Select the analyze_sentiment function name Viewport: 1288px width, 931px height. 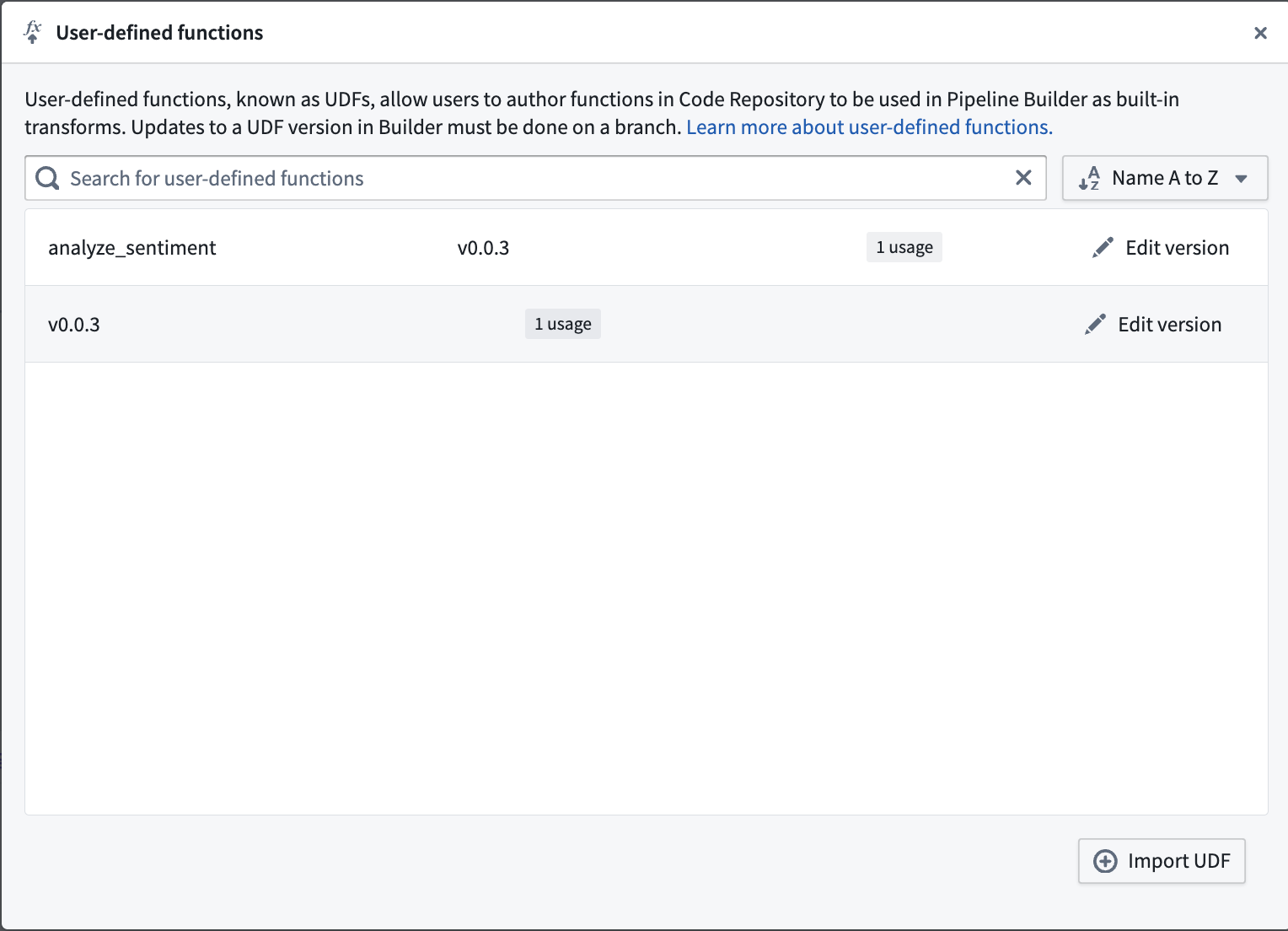(x=132, y=247)
